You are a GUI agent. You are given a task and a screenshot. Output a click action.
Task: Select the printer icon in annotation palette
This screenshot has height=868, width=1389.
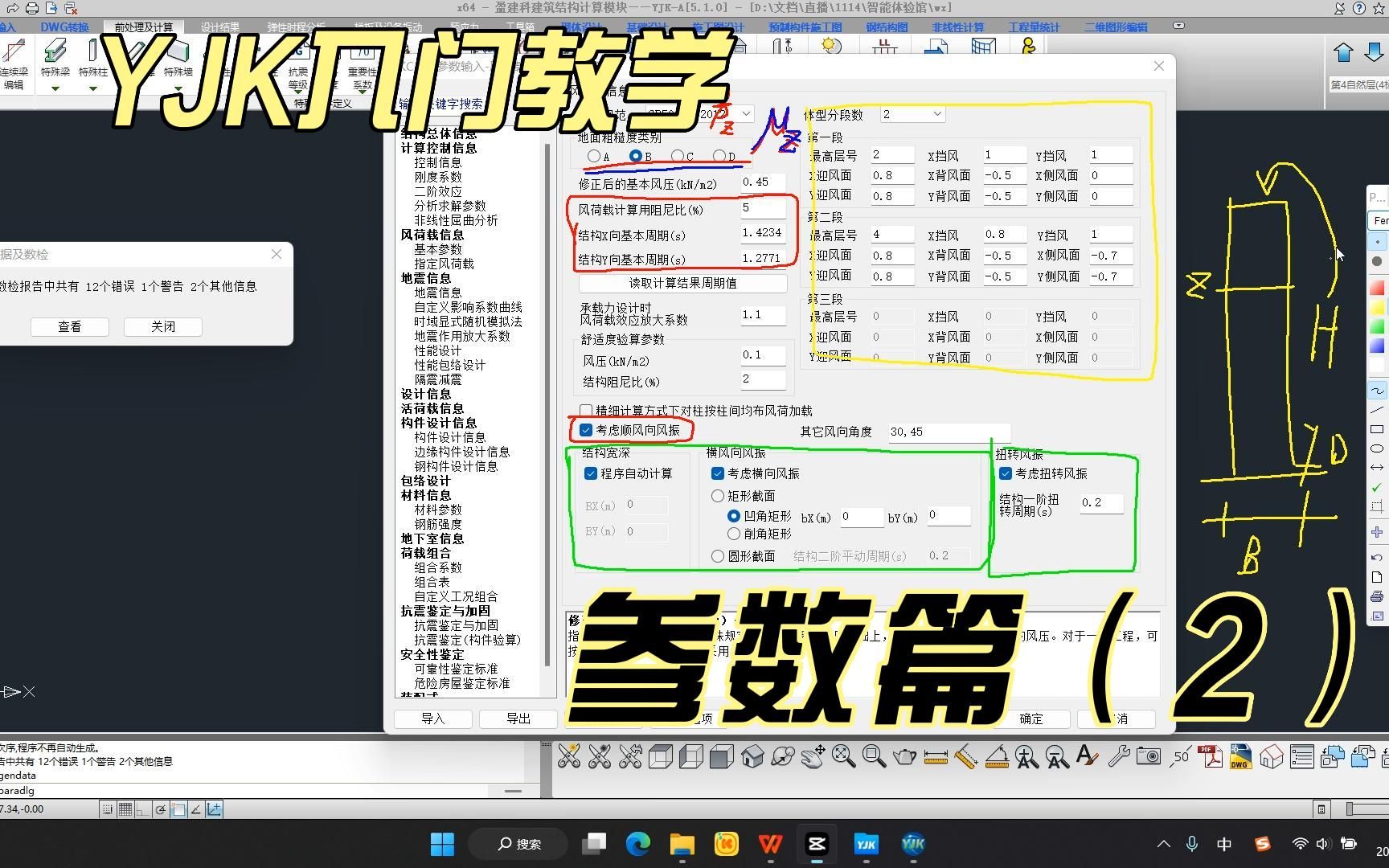1377,596
